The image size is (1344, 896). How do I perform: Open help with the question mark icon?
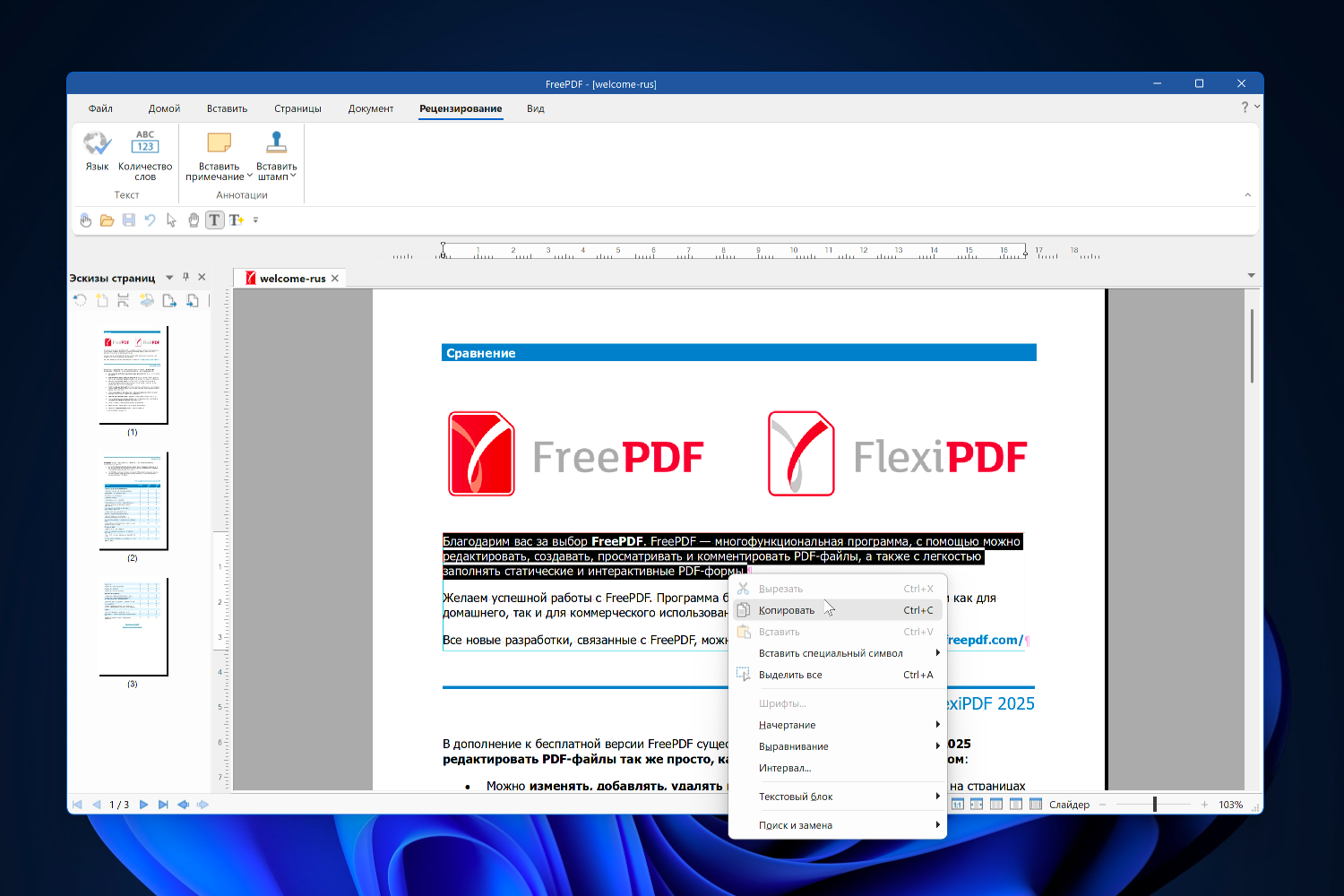[x=1245, y=108]
